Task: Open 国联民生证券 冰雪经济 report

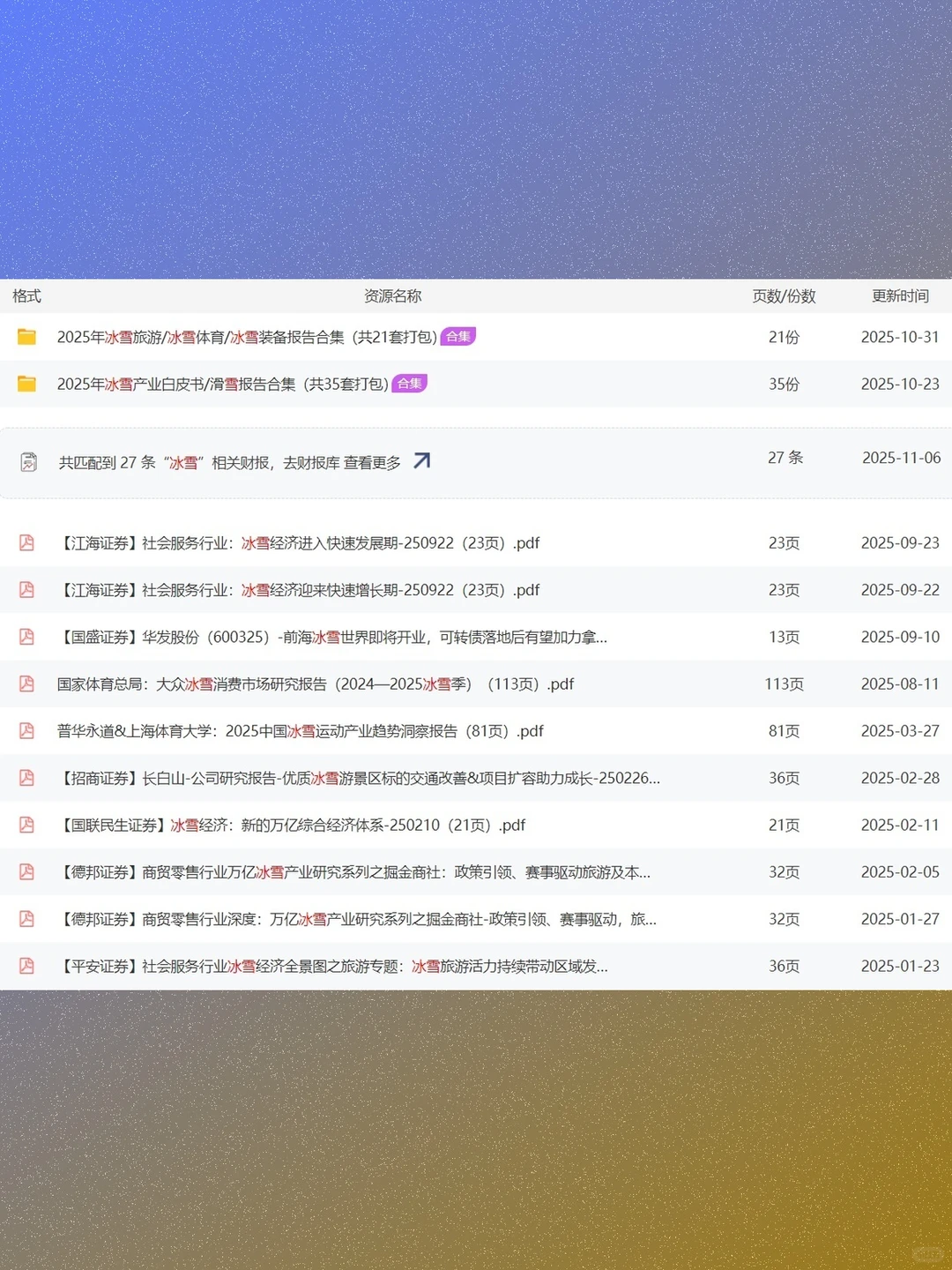Action: [291, 825]
